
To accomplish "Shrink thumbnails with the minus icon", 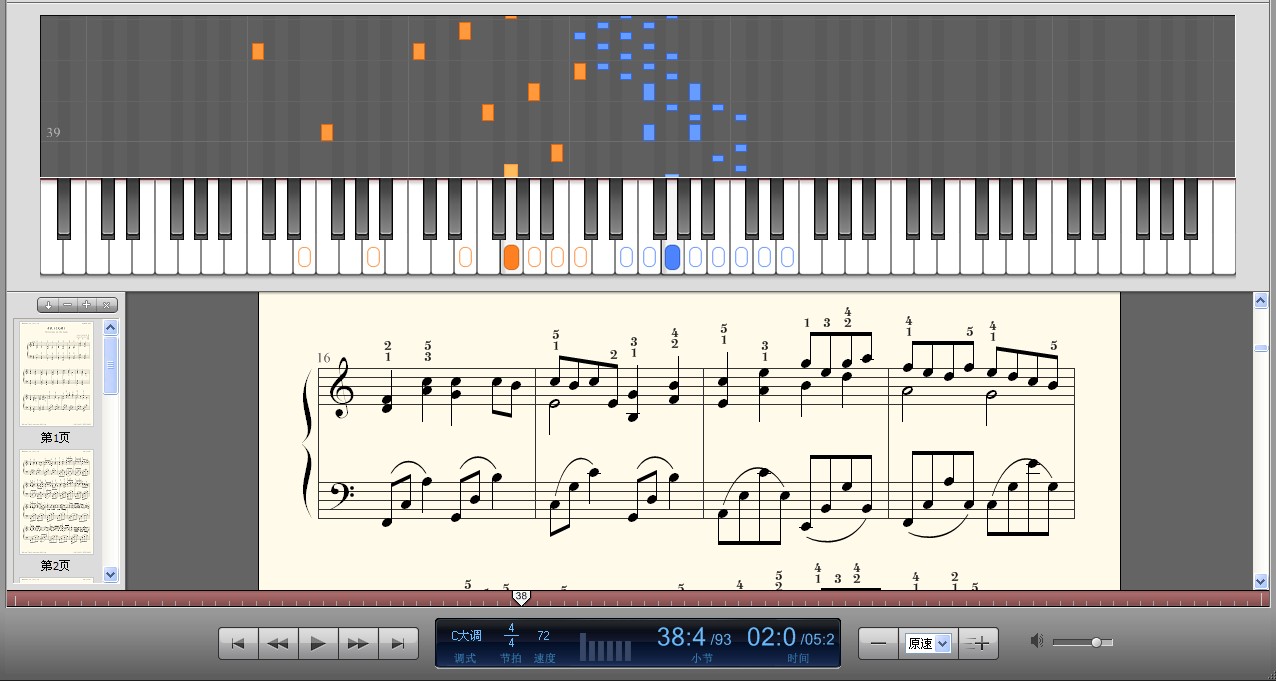I will point(67,305).
